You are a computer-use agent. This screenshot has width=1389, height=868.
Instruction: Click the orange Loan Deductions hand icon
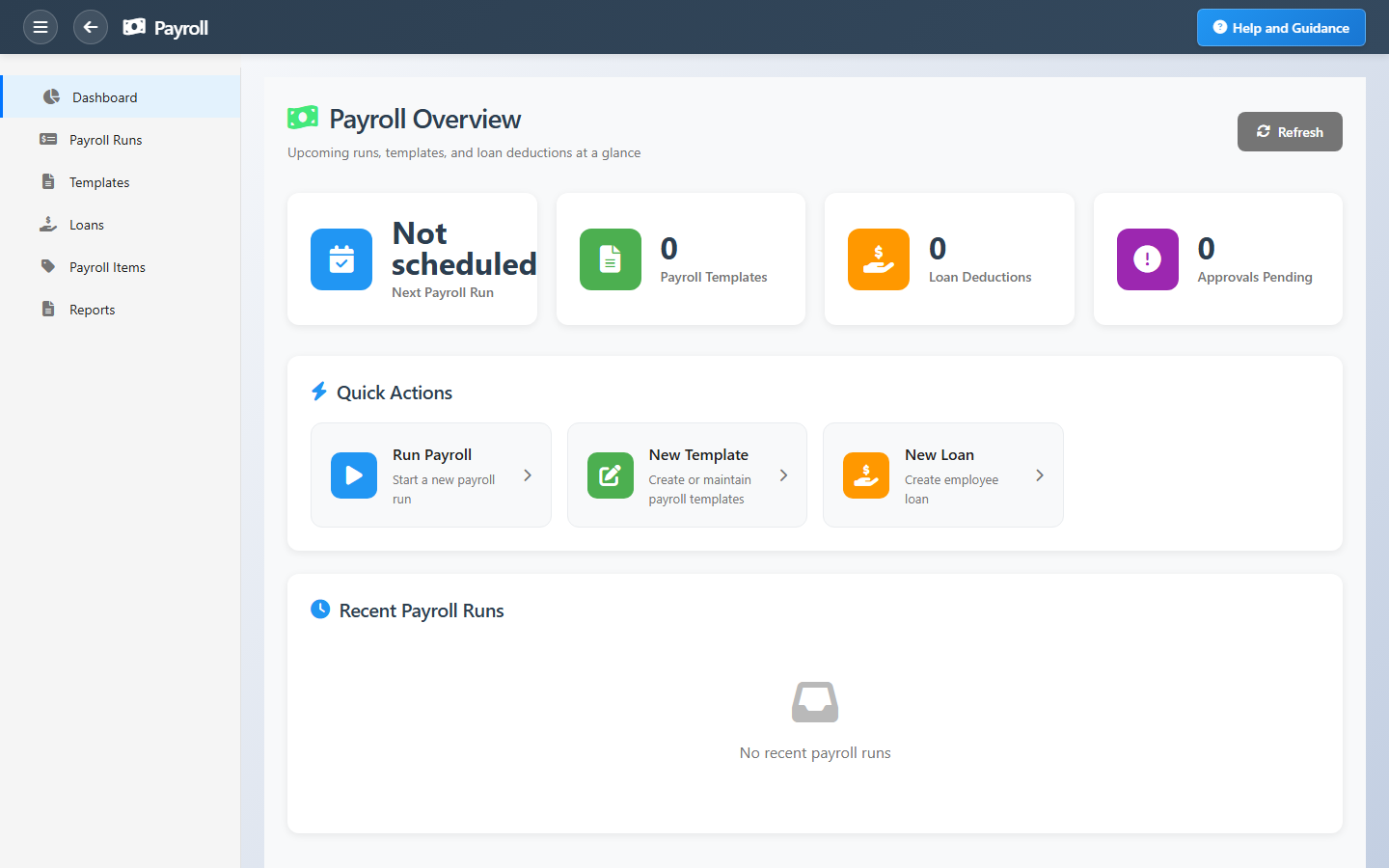coord(878,259)
